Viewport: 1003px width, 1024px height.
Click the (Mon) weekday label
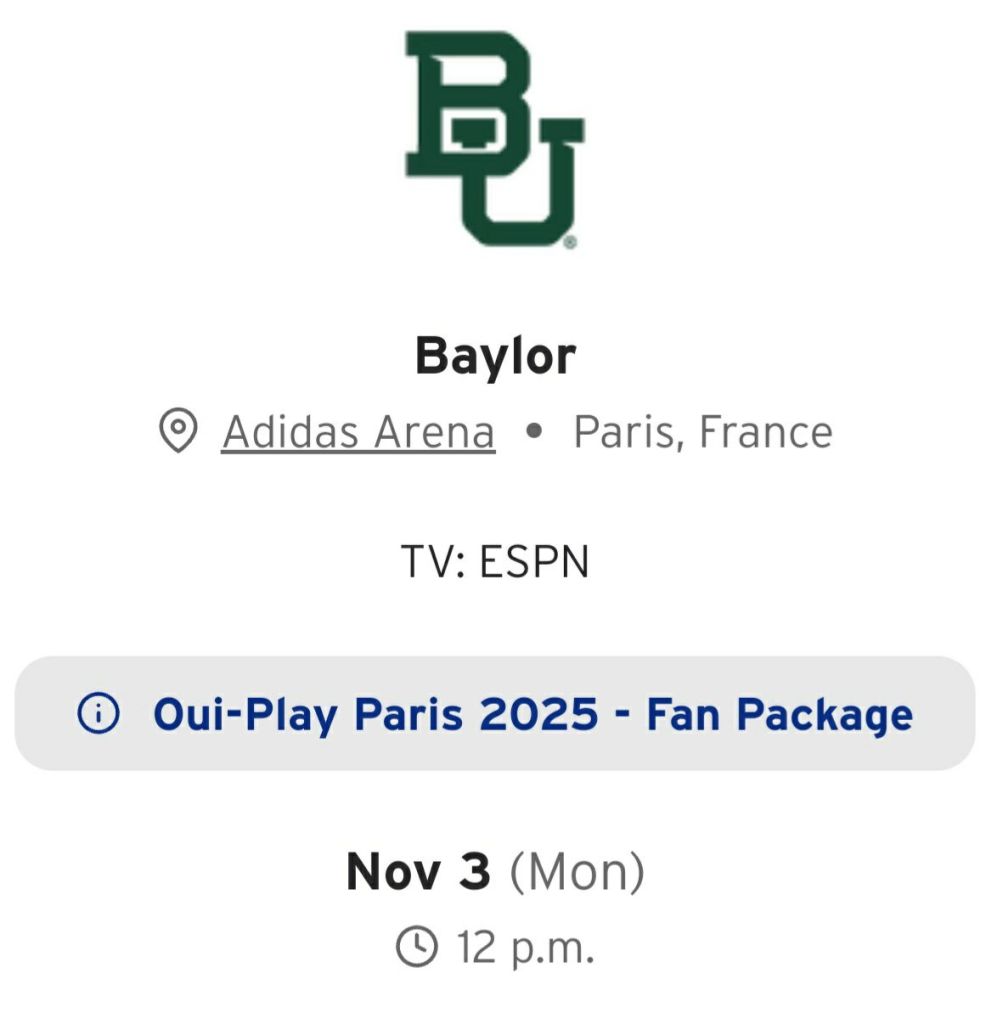(577, 871)
